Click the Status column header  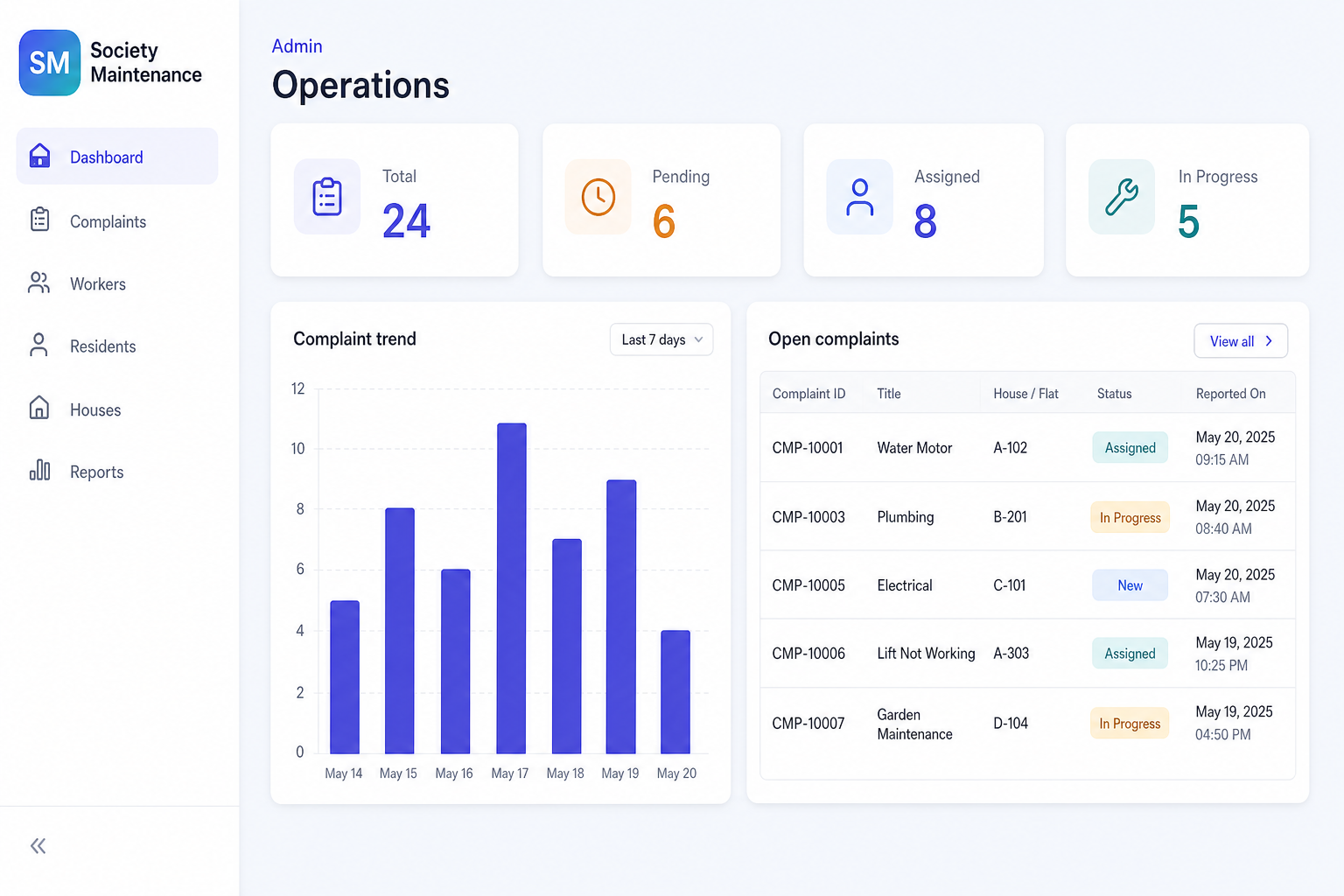1114,394
